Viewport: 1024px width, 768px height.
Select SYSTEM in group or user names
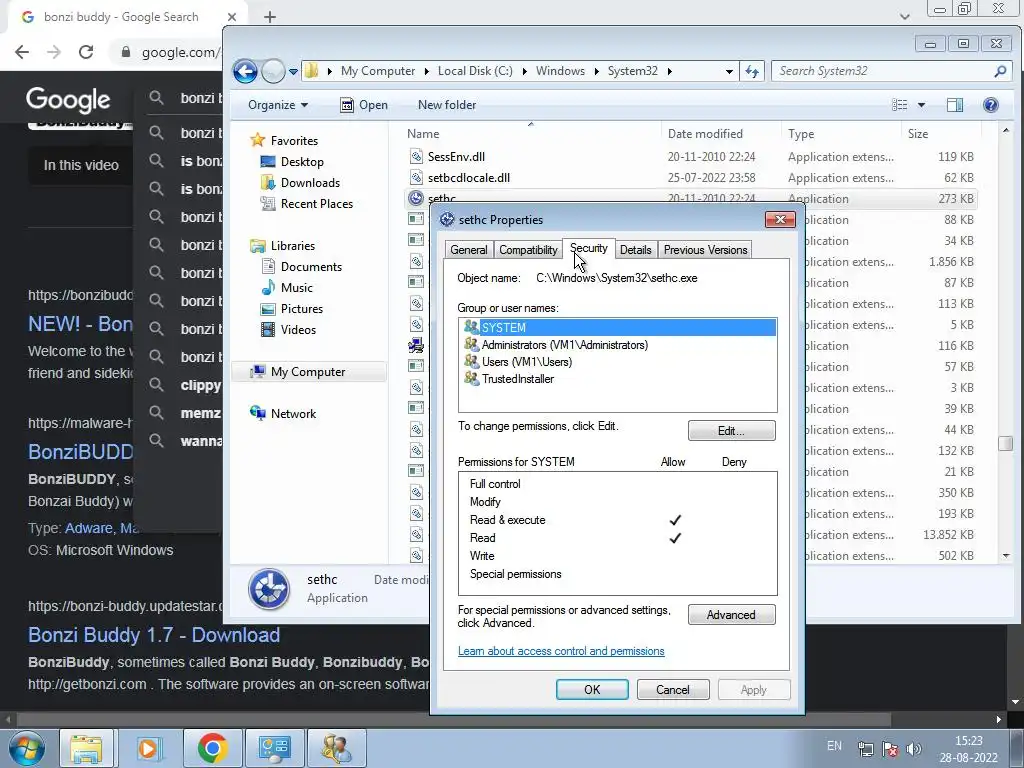click(617, 327)
